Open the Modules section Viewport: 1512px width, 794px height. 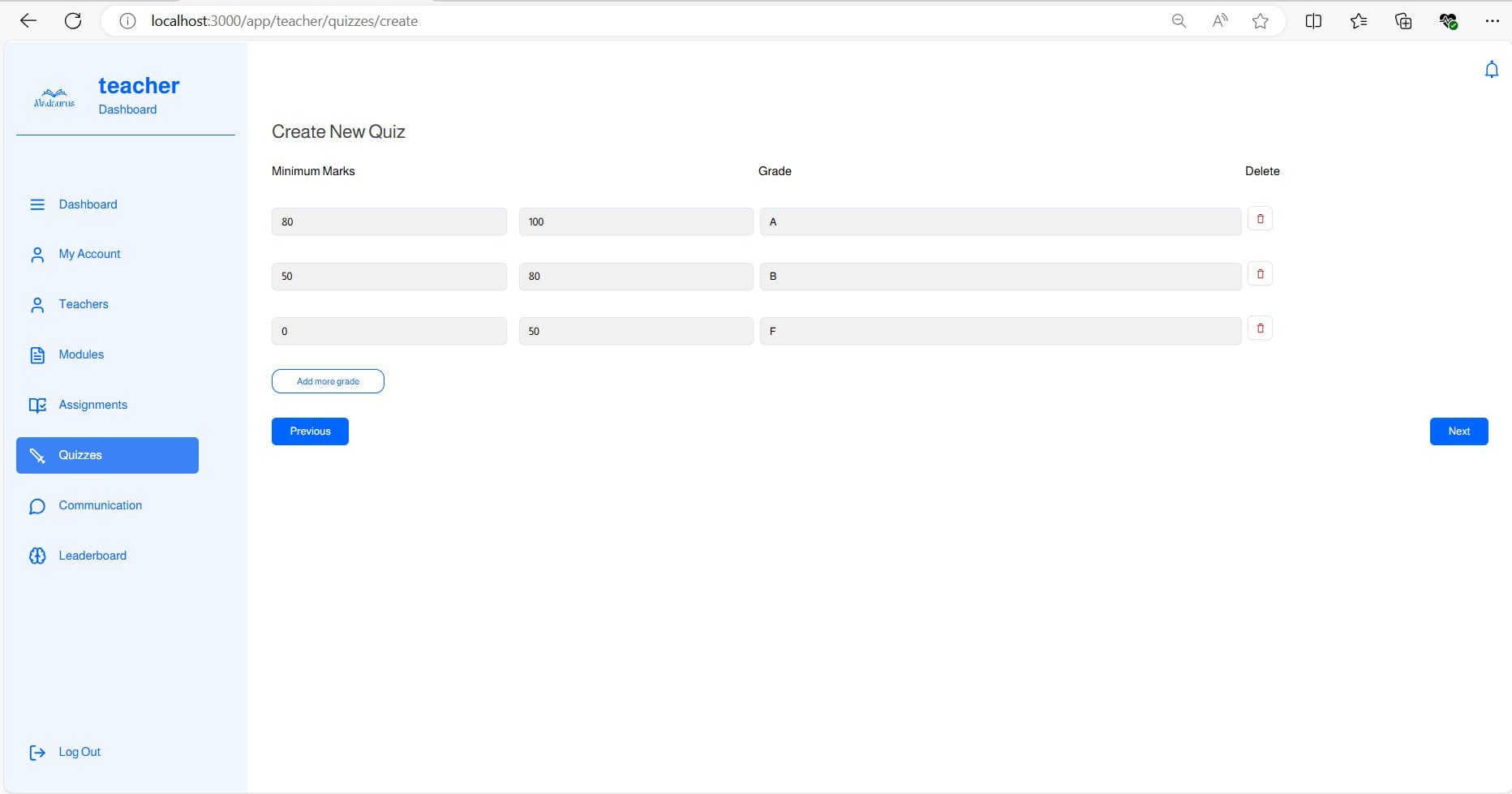81,354
